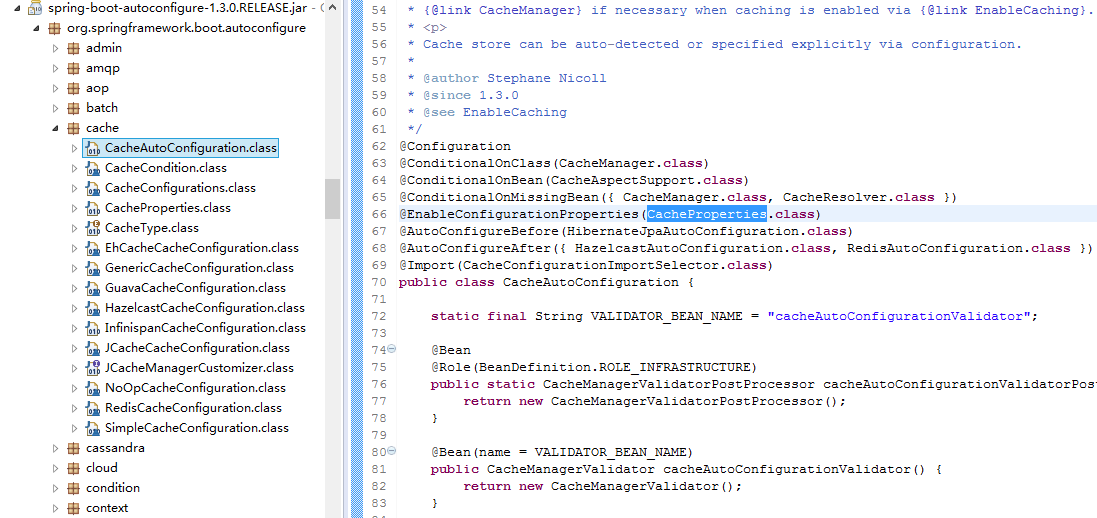Select the cloud package row

pyautogui.click(x=101, y=468)
